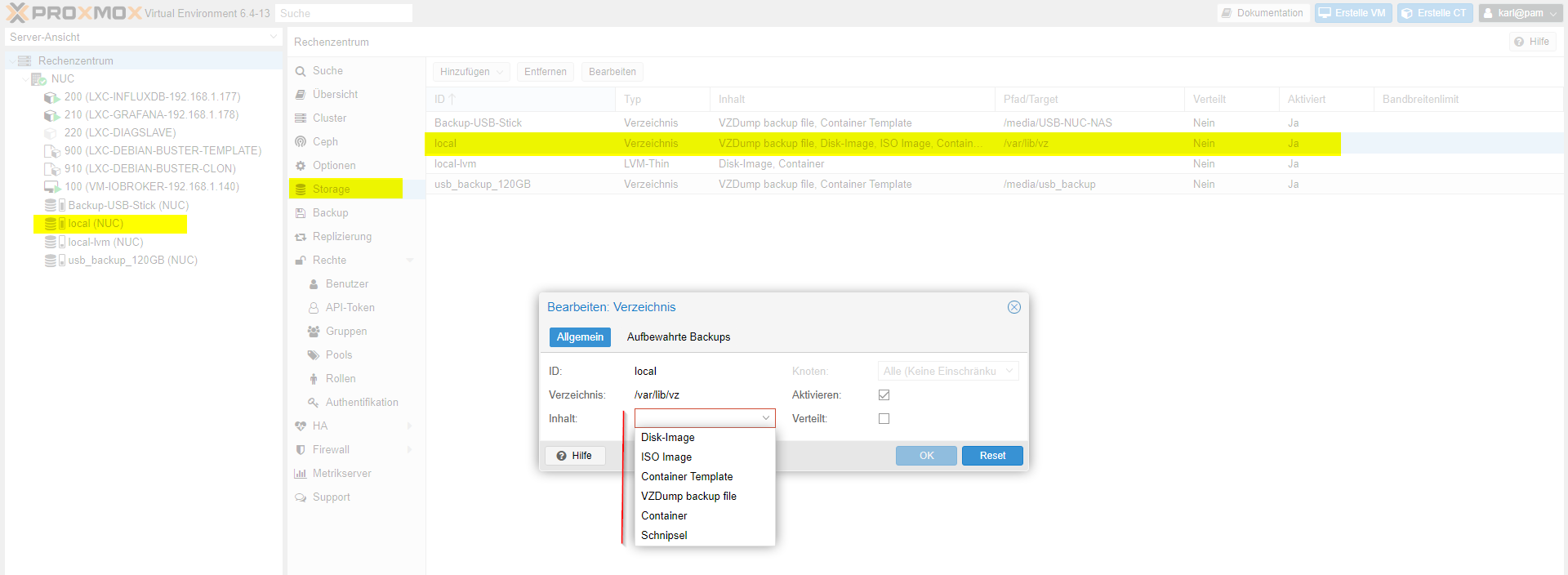Select VZDump backup file option
The width and height of the screenshot is (1568, 575).
[705, 497]
